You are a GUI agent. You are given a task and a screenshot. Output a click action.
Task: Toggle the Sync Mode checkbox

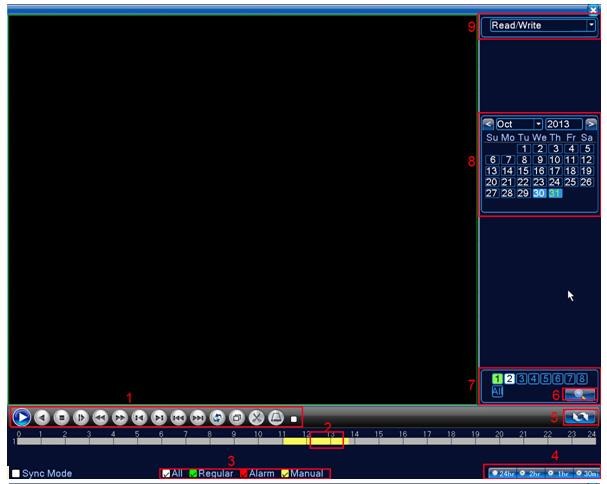click(x=16, y=472)
